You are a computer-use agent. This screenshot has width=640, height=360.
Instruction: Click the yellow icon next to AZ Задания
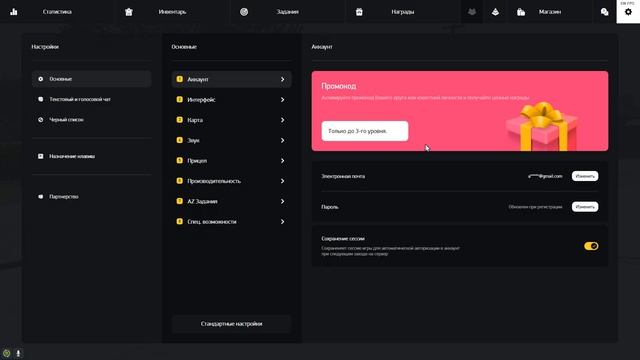click(x=180, y=201)
